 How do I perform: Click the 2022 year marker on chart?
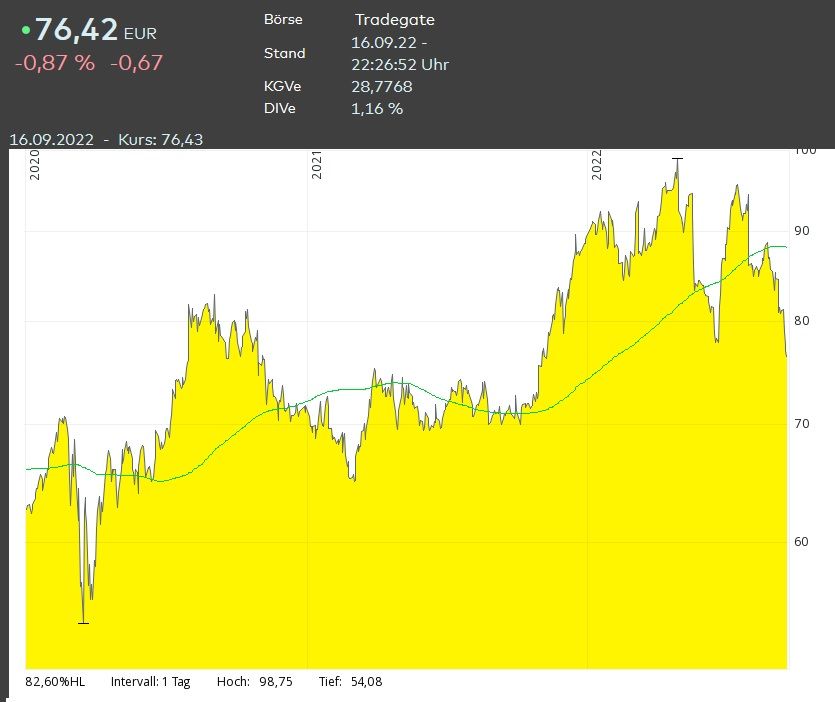click(x=596, y=165)
